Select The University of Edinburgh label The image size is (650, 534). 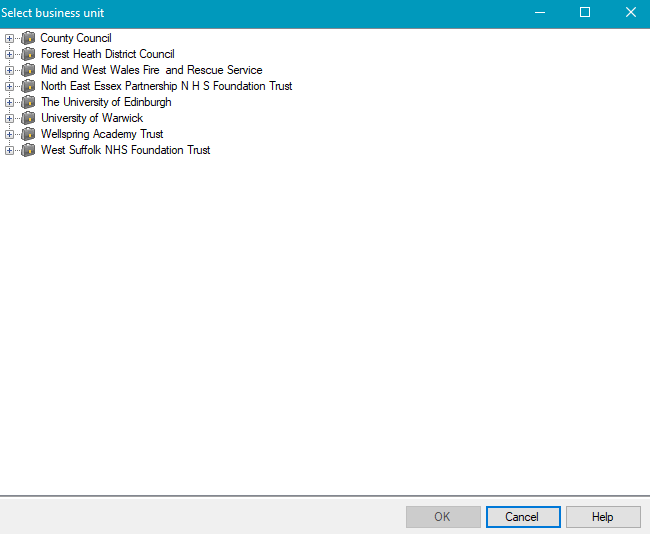pos(106,102)
